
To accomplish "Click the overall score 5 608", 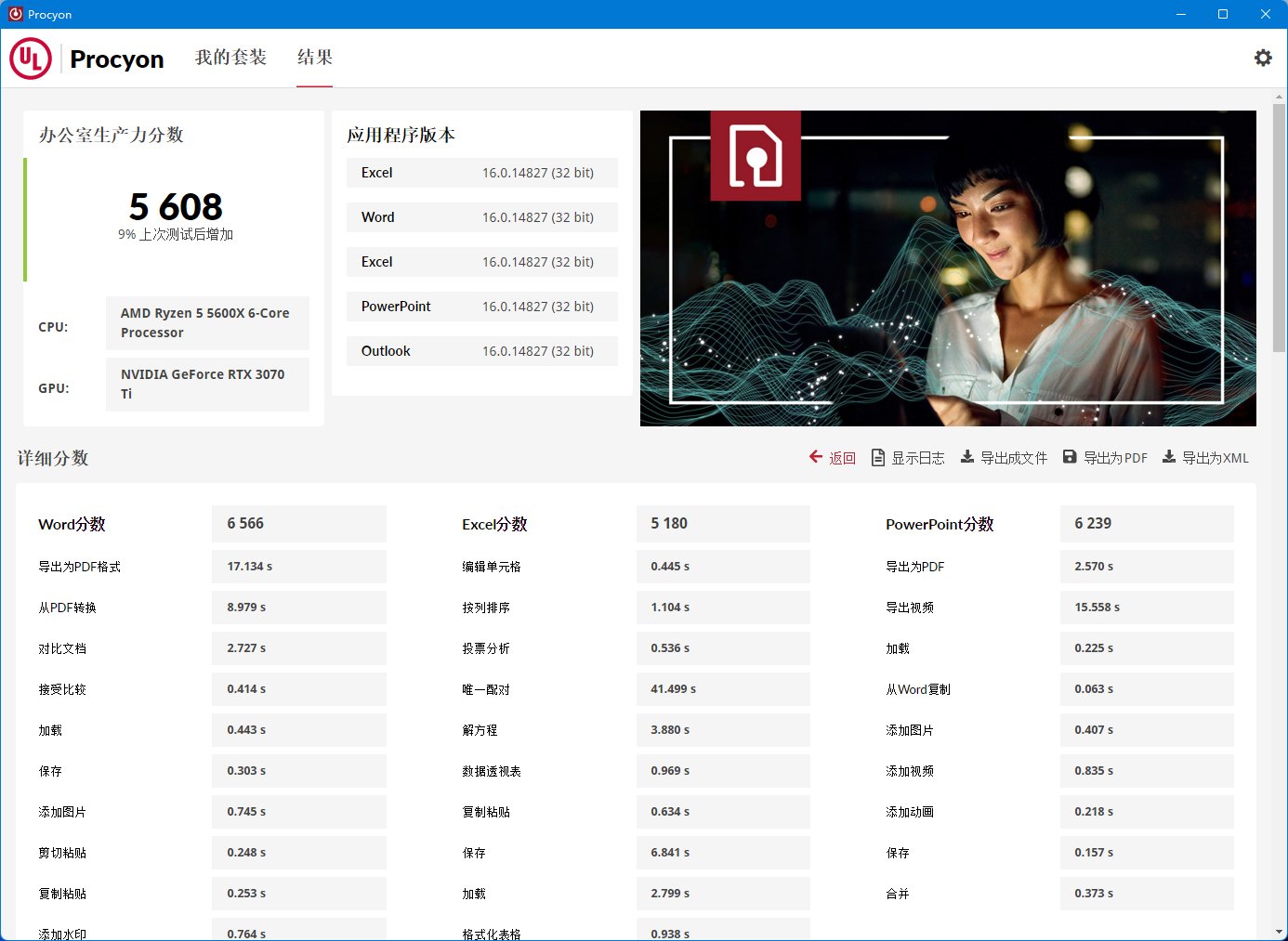I will pos(176,206).
